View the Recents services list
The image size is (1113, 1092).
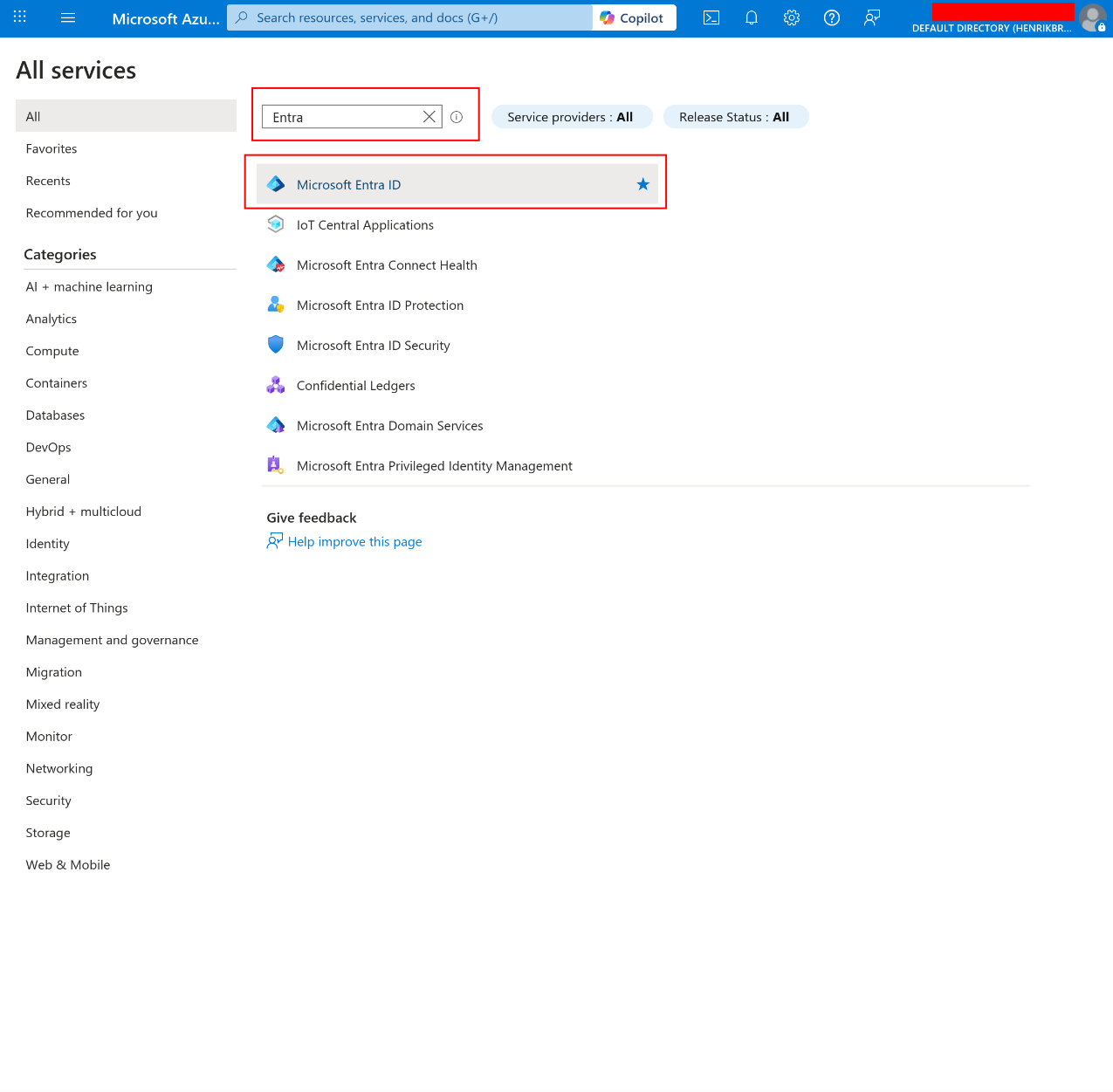pos(48,181)
